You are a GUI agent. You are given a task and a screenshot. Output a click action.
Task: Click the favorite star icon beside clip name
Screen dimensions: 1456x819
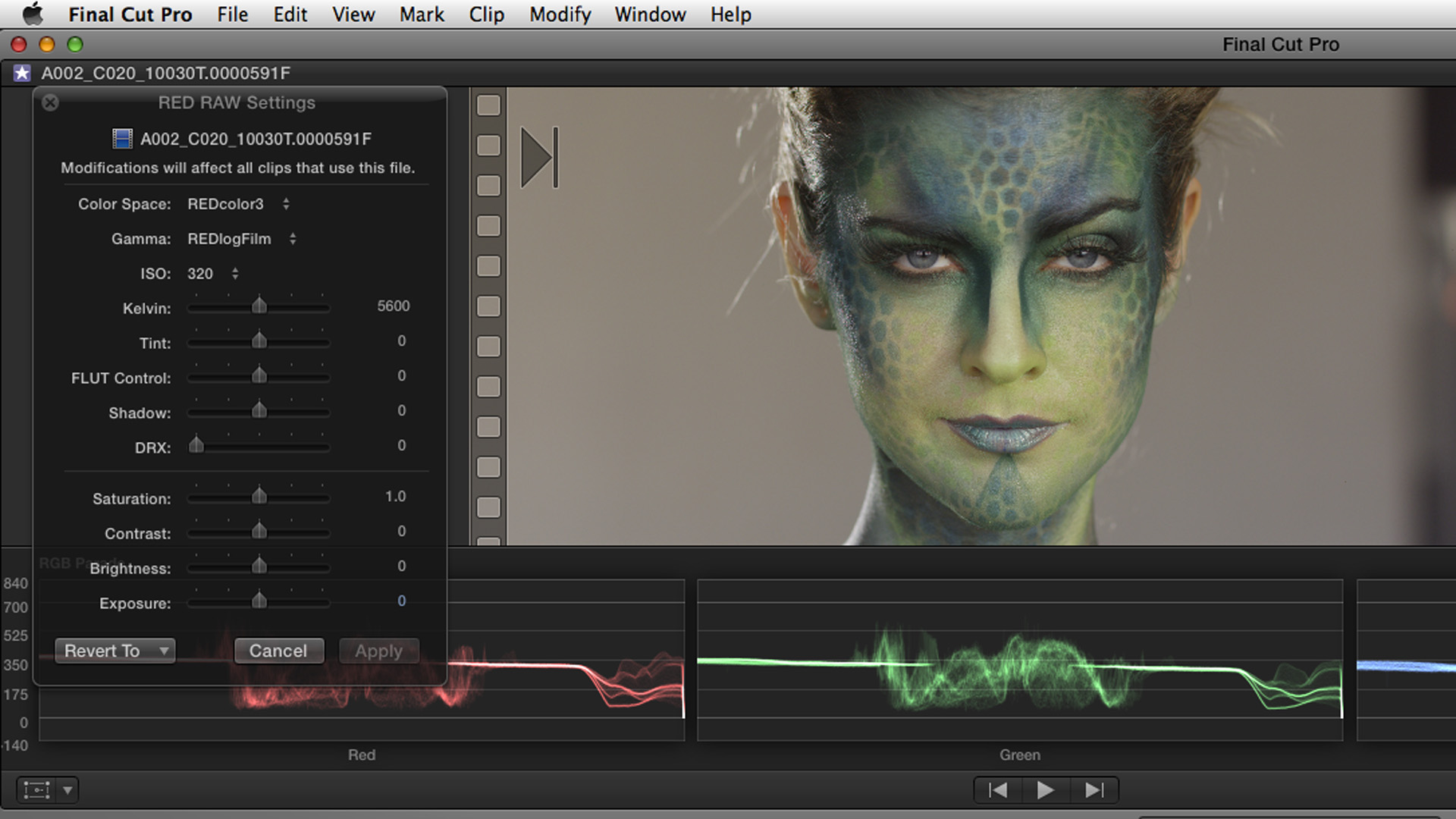(x=22, y=73)
